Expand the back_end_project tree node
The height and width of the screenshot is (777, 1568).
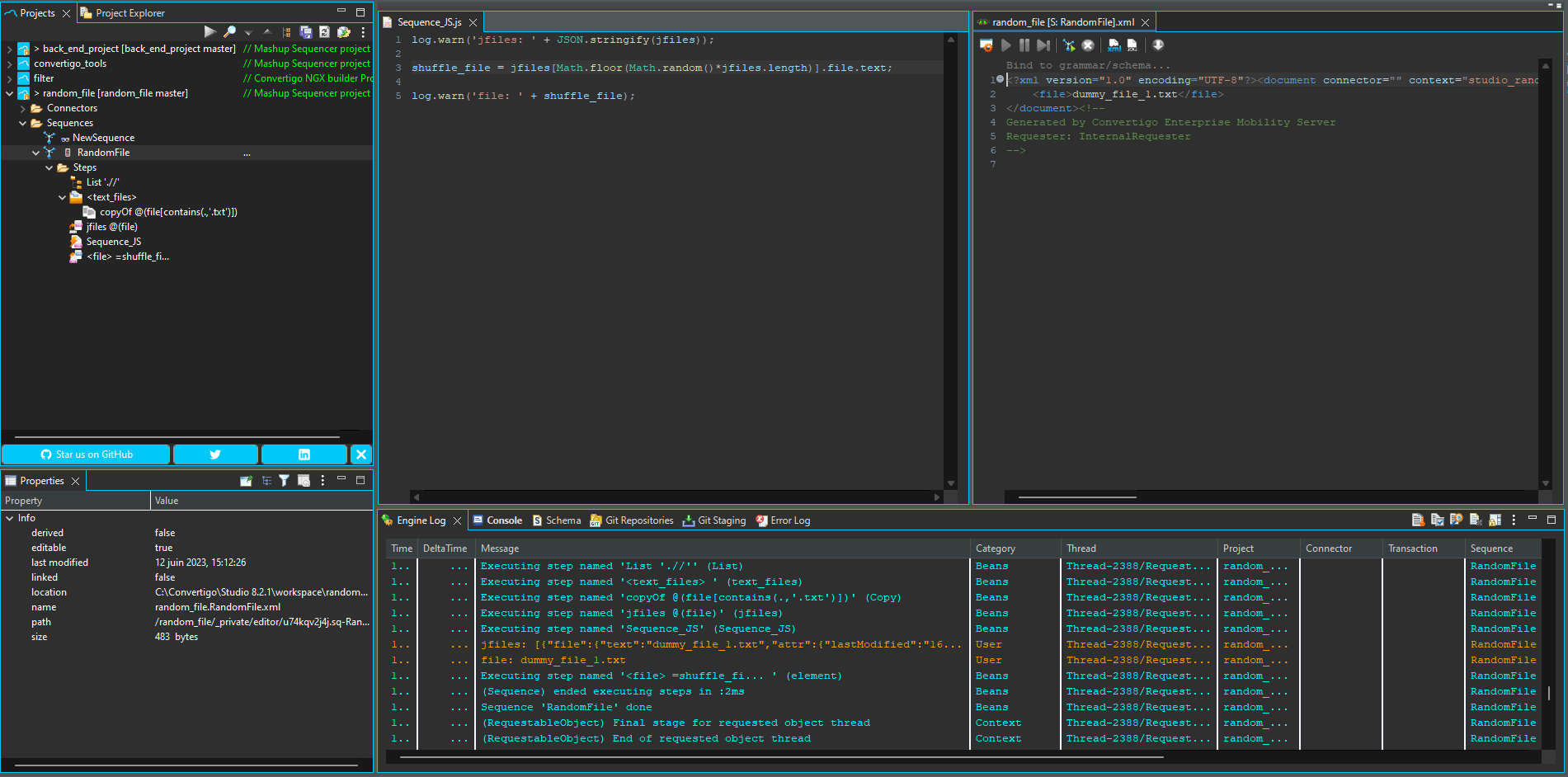[9, 49]
